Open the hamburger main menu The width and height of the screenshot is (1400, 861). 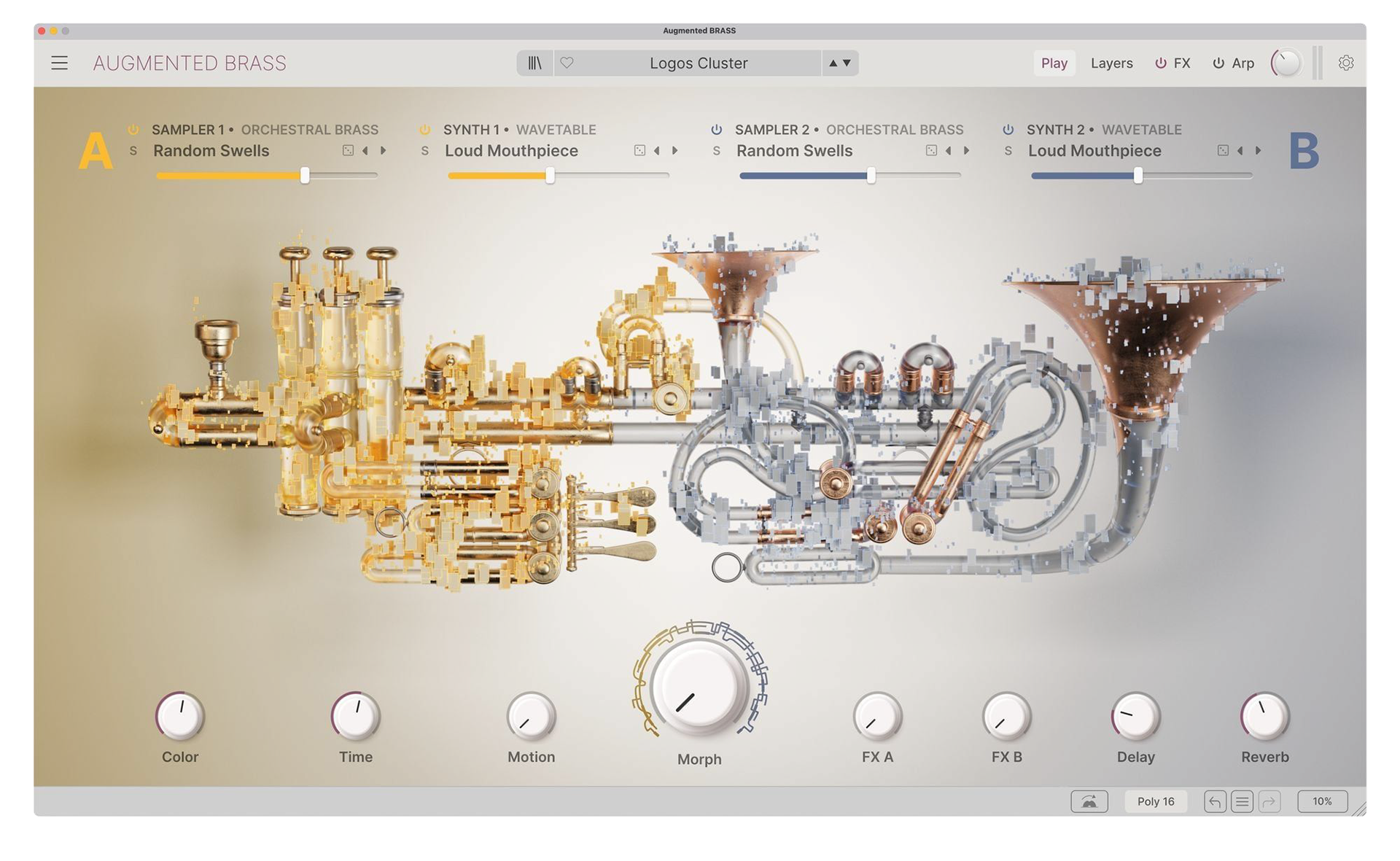click(60, 63)
